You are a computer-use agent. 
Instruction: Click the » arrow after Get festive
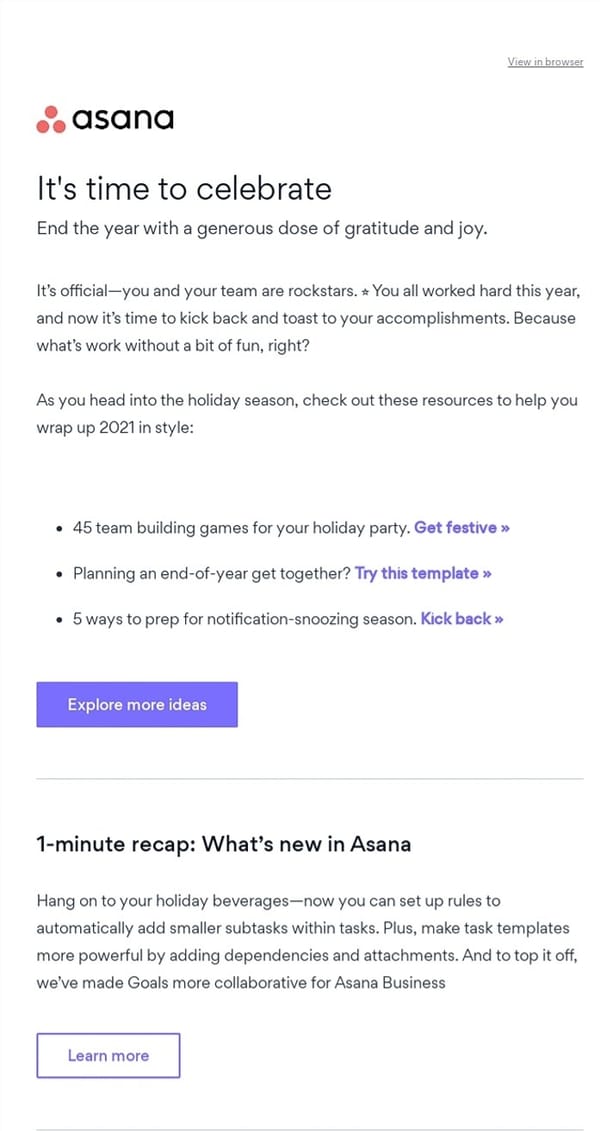[505, 527]
